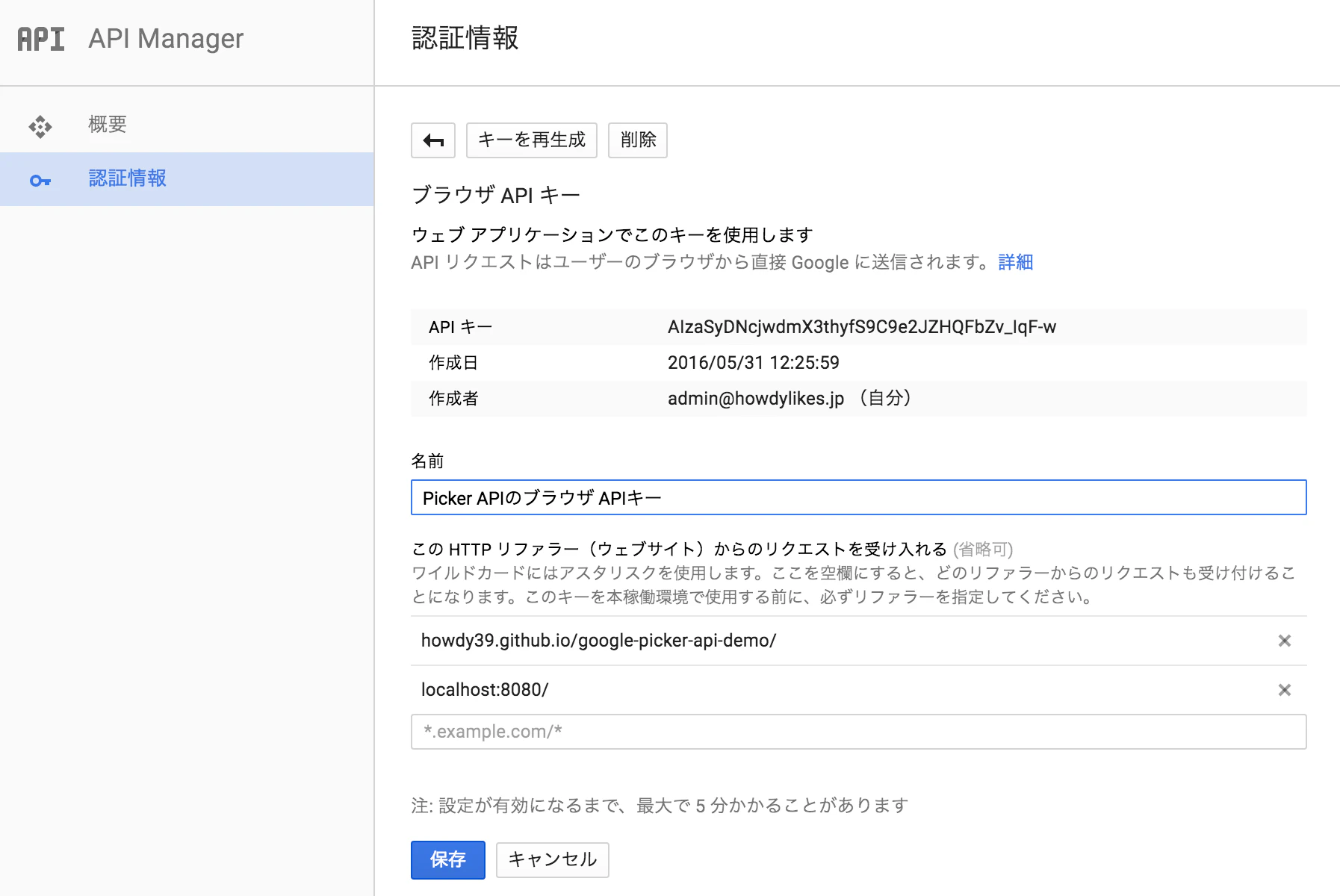Image resolution: width=1340 pixels, height=896 pixels.
Task: Click the creation date 2016/05/31 12:25:59
Action: [x=754, y=363]
